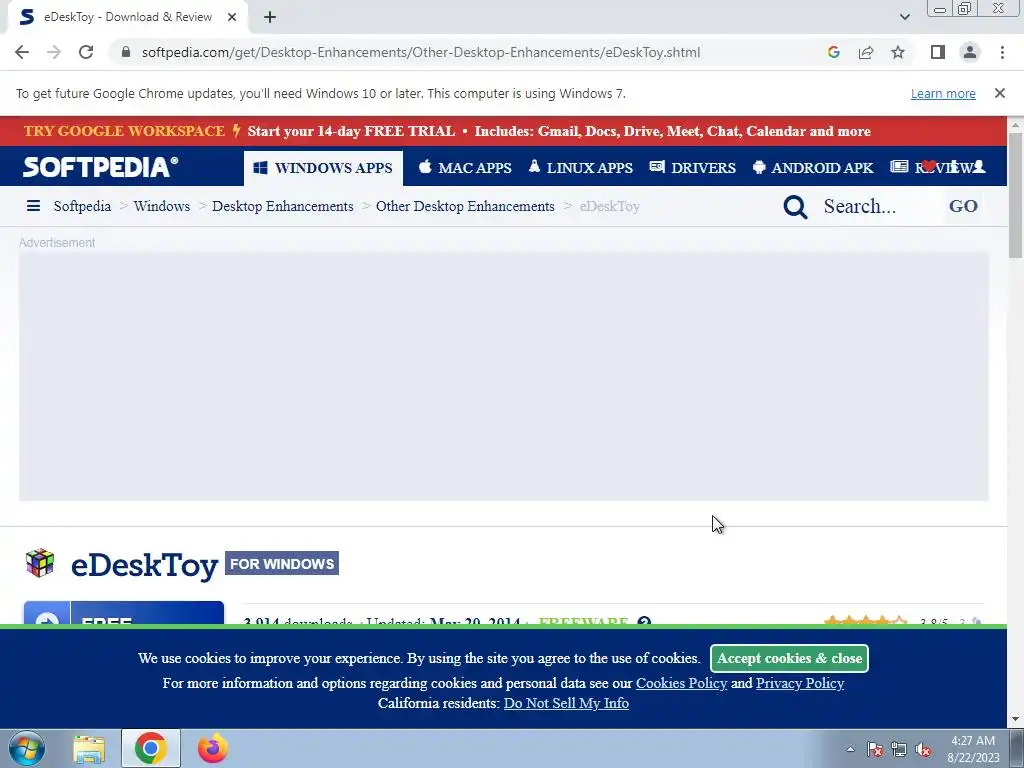This screenshot has width=1024, height=768.
Task: Open the Learn more link
Action: (943, 93)
